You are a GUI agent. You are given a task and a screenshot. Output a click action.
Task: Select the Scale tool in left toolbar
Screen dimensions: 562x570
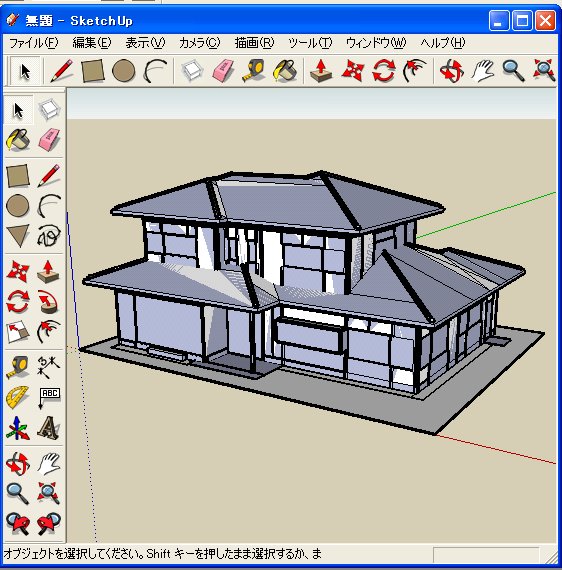coord(17,332)
